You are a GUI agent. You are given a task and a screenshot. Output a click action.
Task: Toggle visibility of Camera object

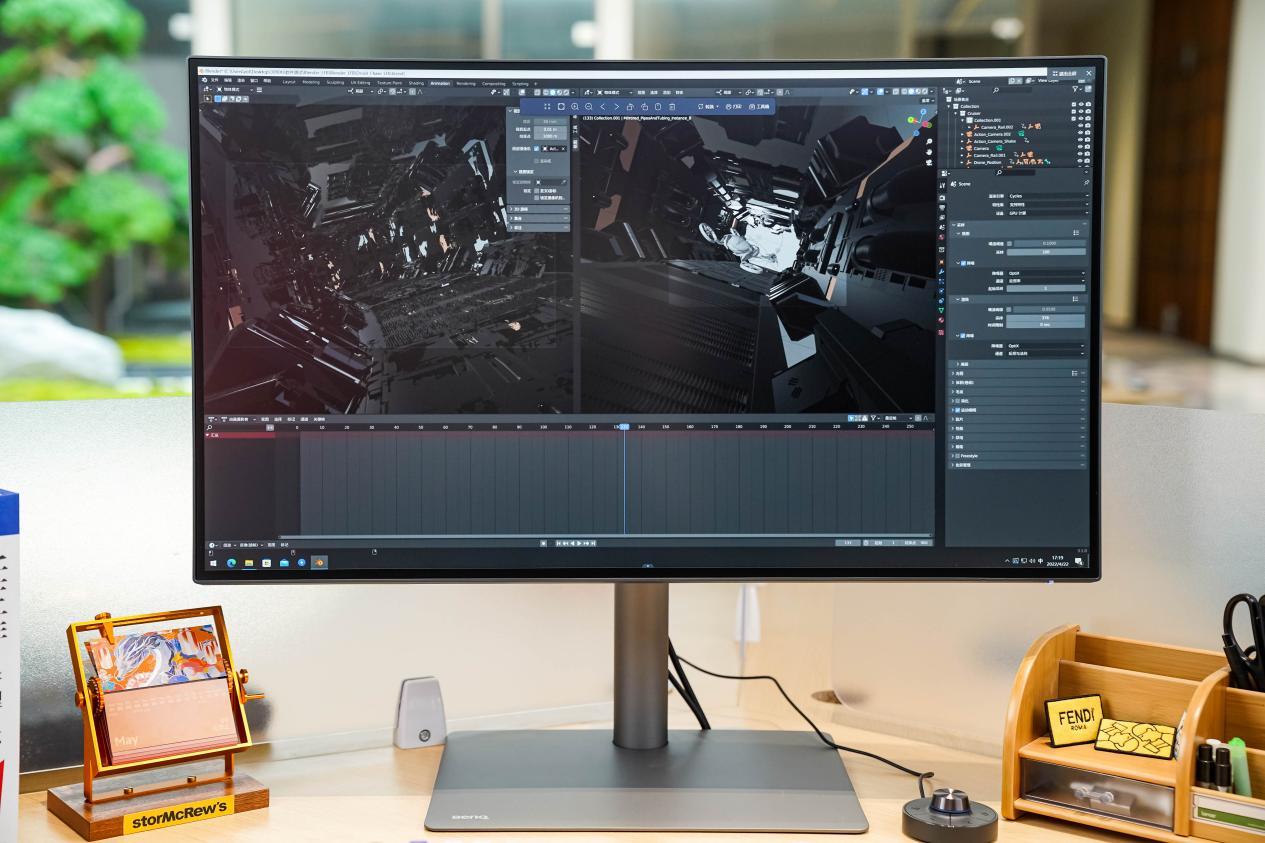[1080, 148]
